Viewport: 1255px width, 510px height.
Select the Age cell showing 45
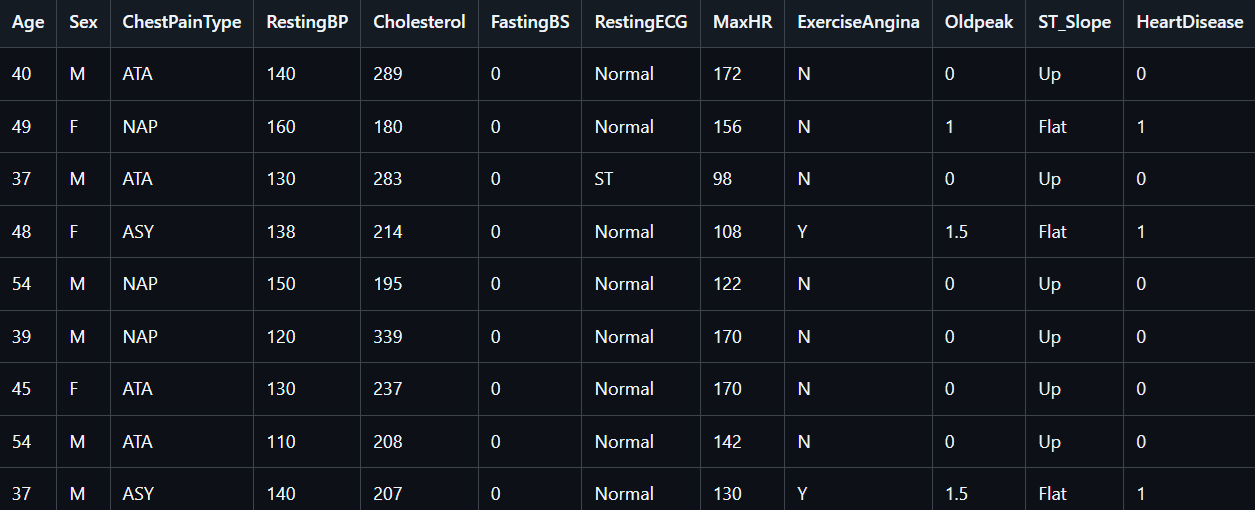pos(22,389)
